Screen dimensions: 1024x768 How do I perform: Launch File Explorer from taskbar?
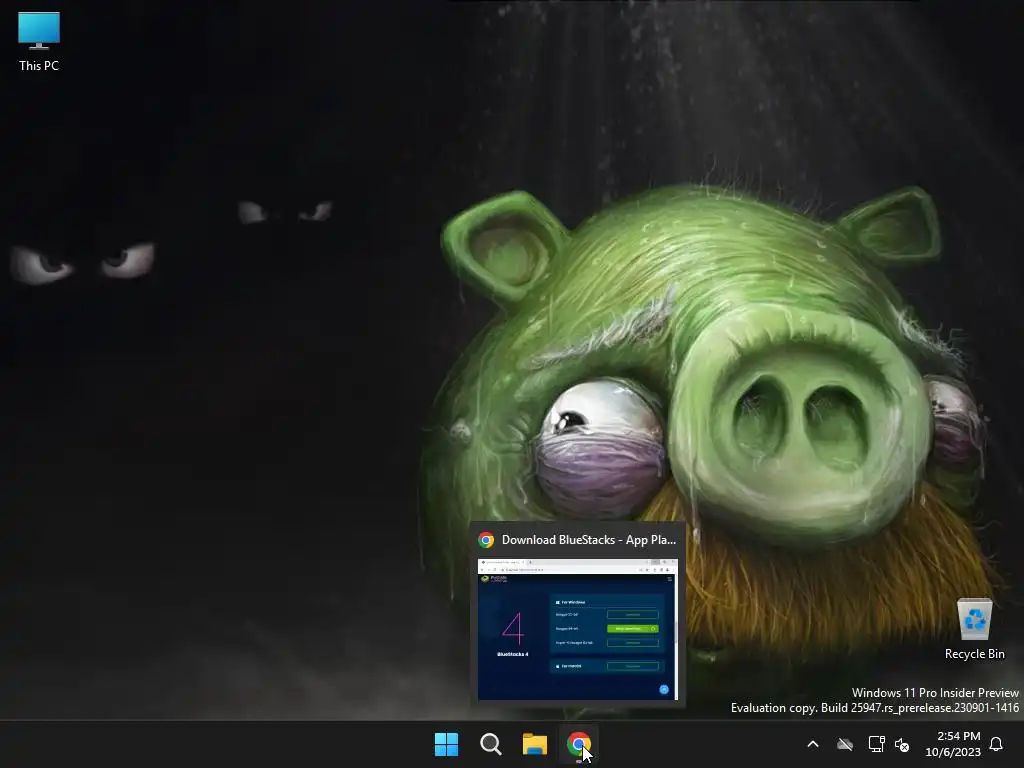click(535, 744)
